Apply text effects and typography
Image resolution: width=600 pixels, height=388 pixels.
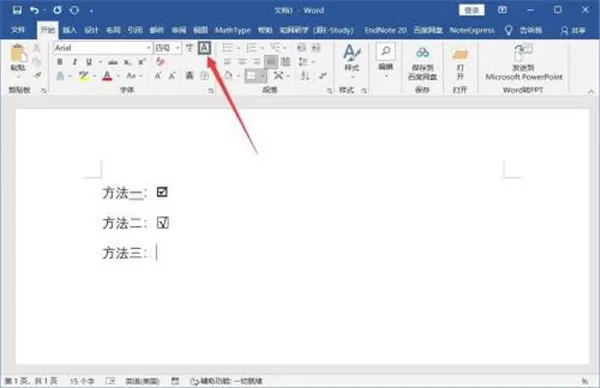tap(60, 76)
